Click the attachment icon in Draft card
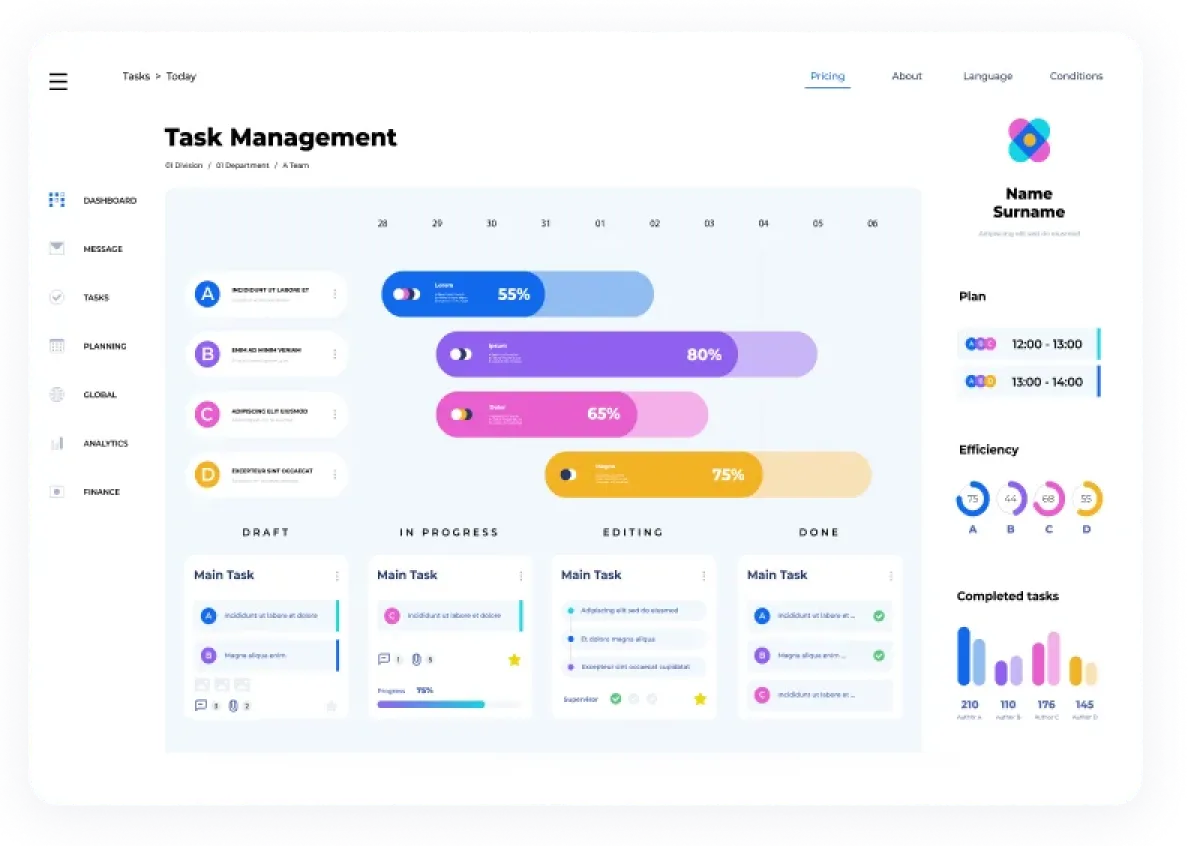The width and height of the screenshot is (1199, 846). click(x=233, y=705)
